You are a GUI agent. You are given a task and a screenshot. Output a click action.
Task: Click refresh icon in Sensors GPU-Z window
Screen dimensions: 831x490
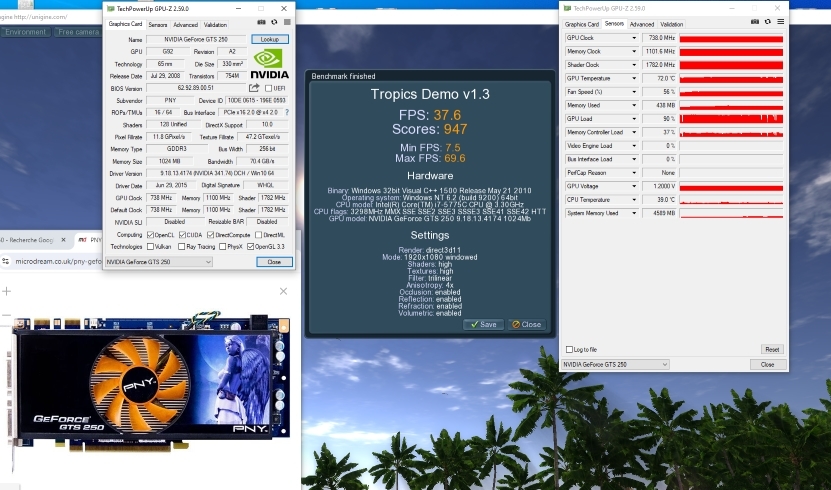tap(767, 22)
